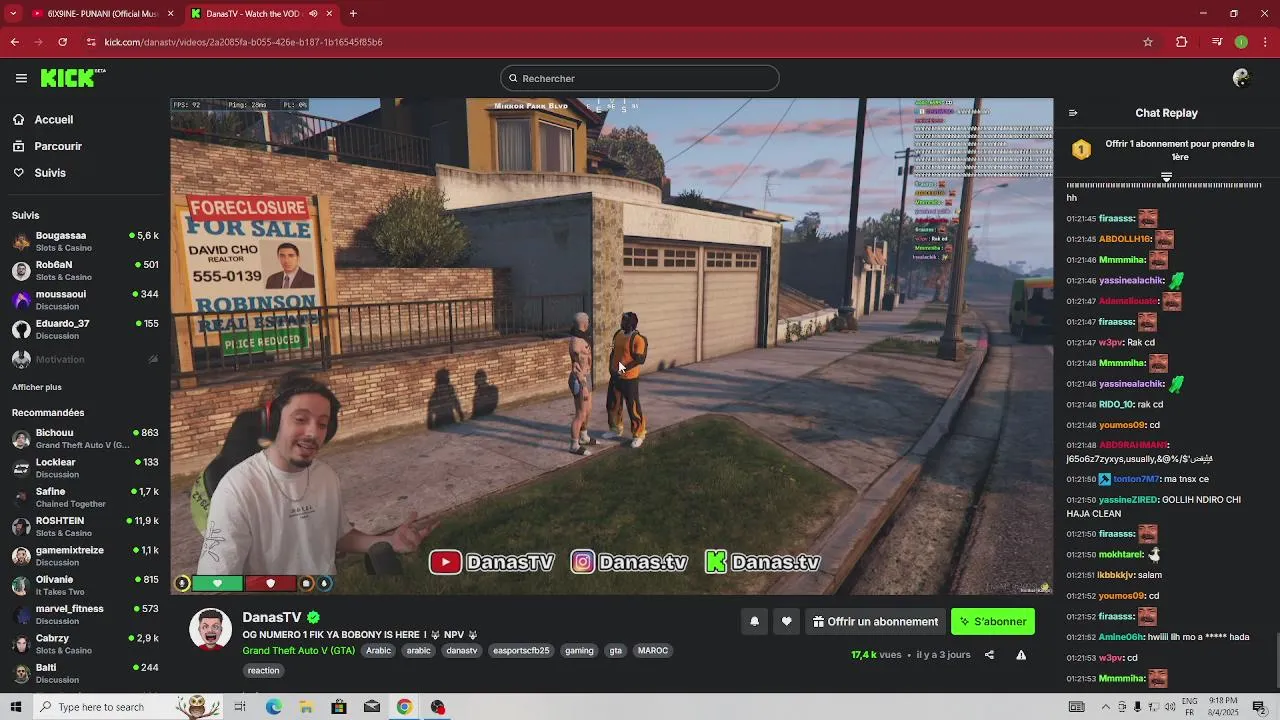Go back to the previous page
1280x720 pixels.
point(15,42)
